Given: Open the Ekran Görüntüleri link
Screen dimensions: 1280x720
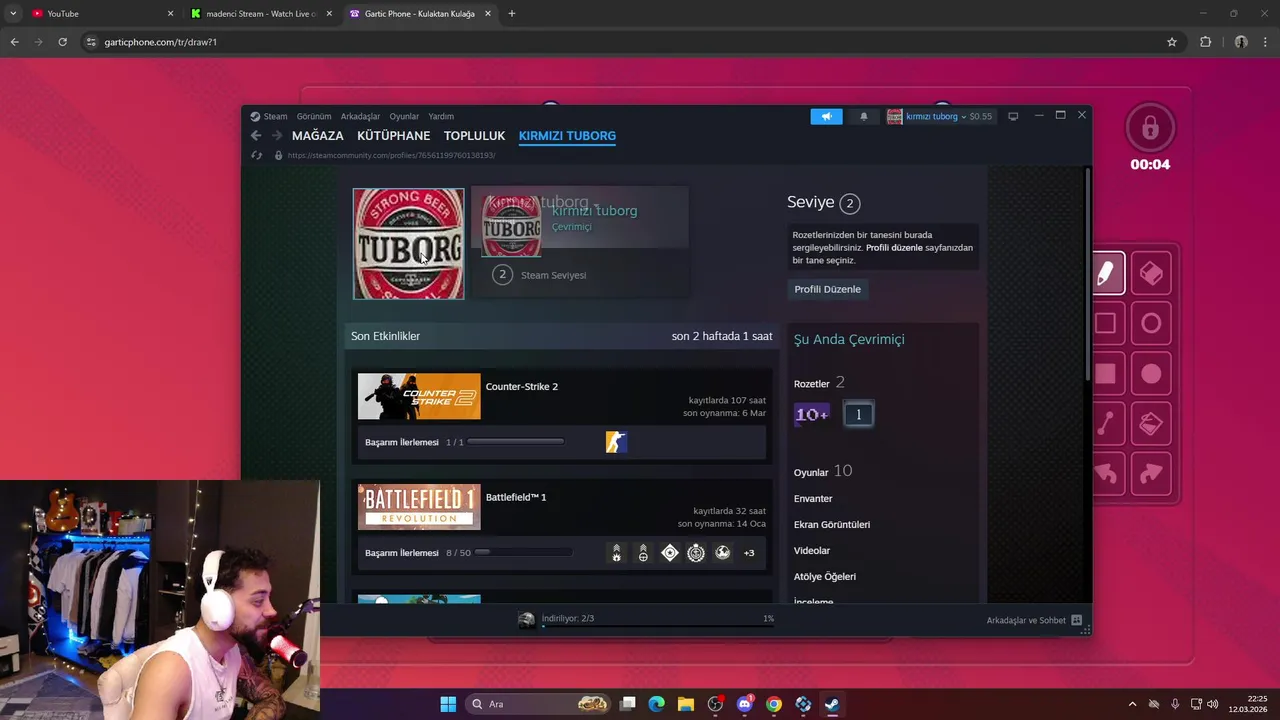Looking at the screenshot, I should click(832, 524).
